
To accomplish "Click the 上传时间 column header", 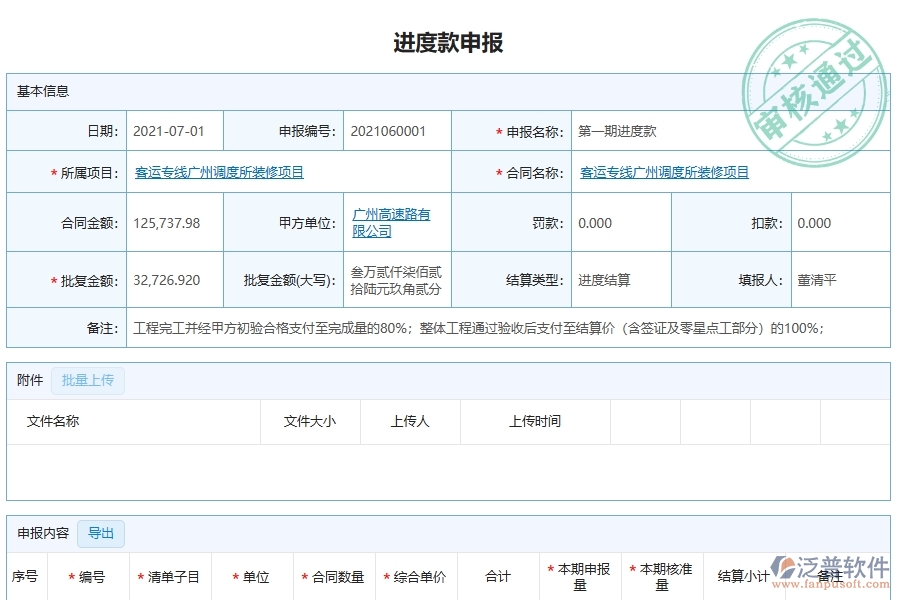I will click(x=535, y=422).
